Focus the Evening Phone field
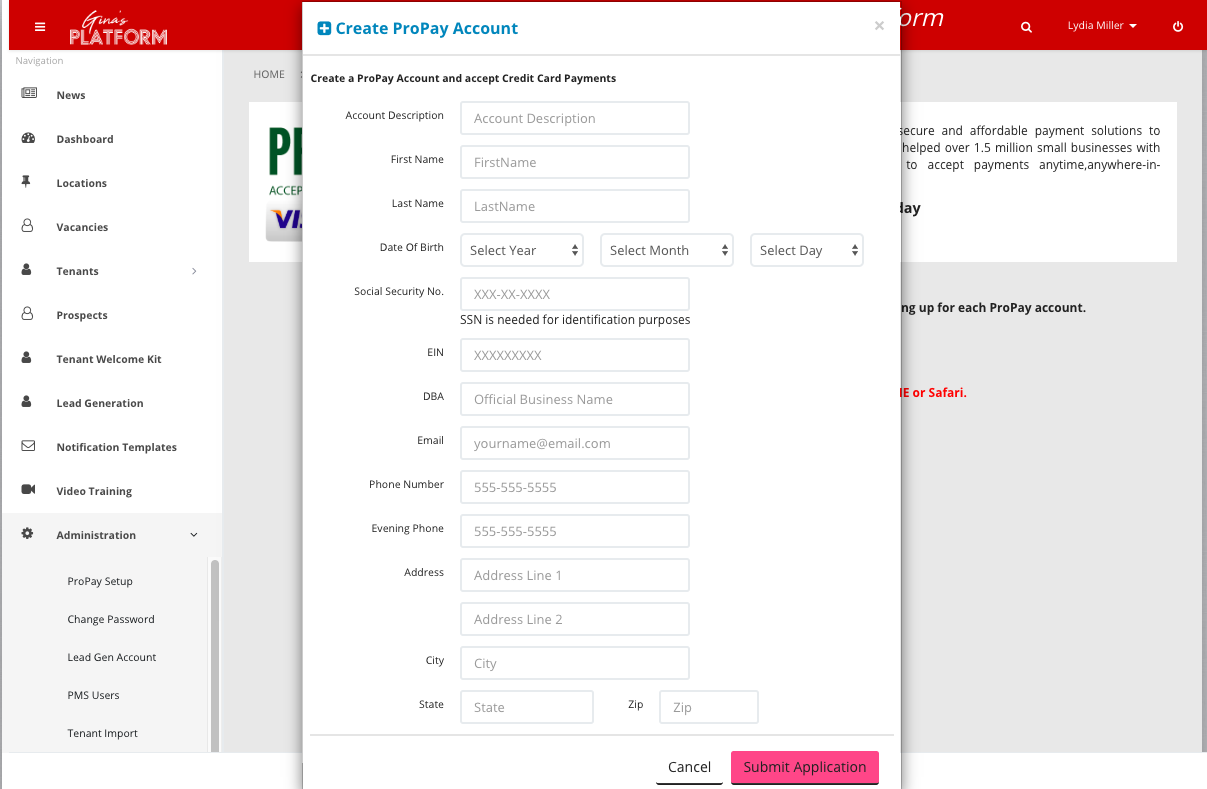This screenshot has width=1207, height=789. (x=575, y=531)
